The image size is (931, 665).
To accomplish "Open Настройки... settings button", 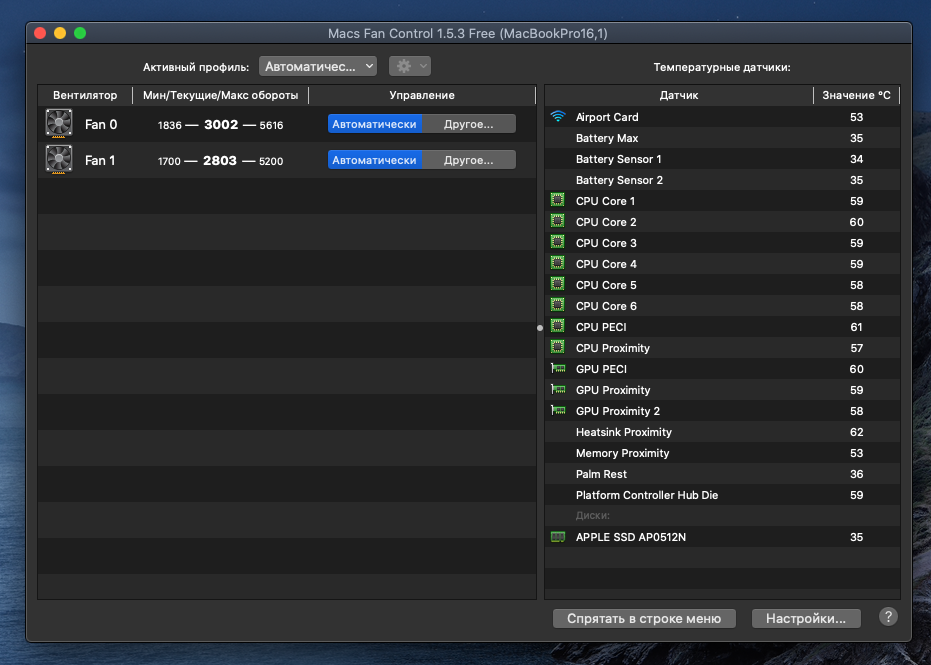I will tap(806, 618).
